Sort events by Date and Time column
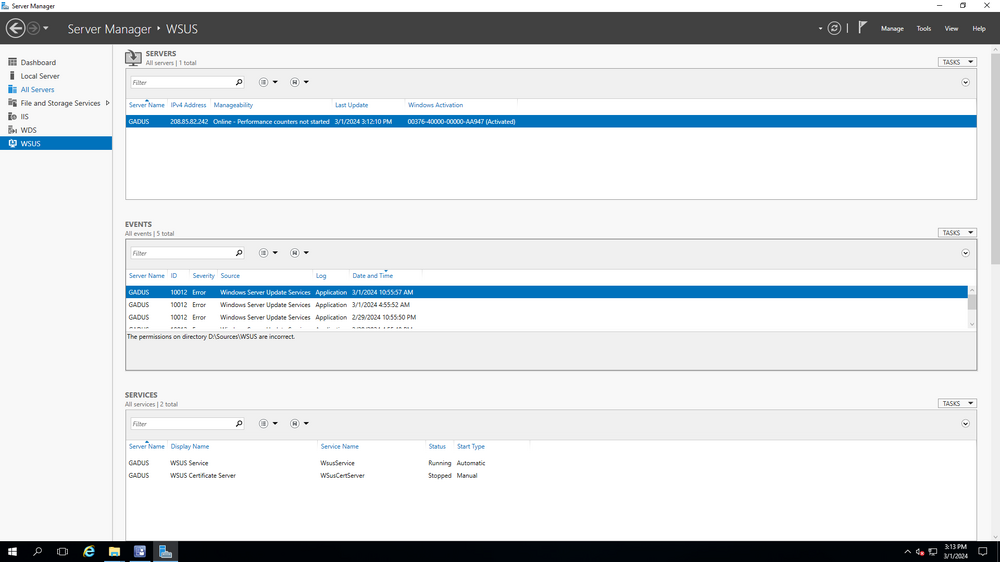 [372, 276]
